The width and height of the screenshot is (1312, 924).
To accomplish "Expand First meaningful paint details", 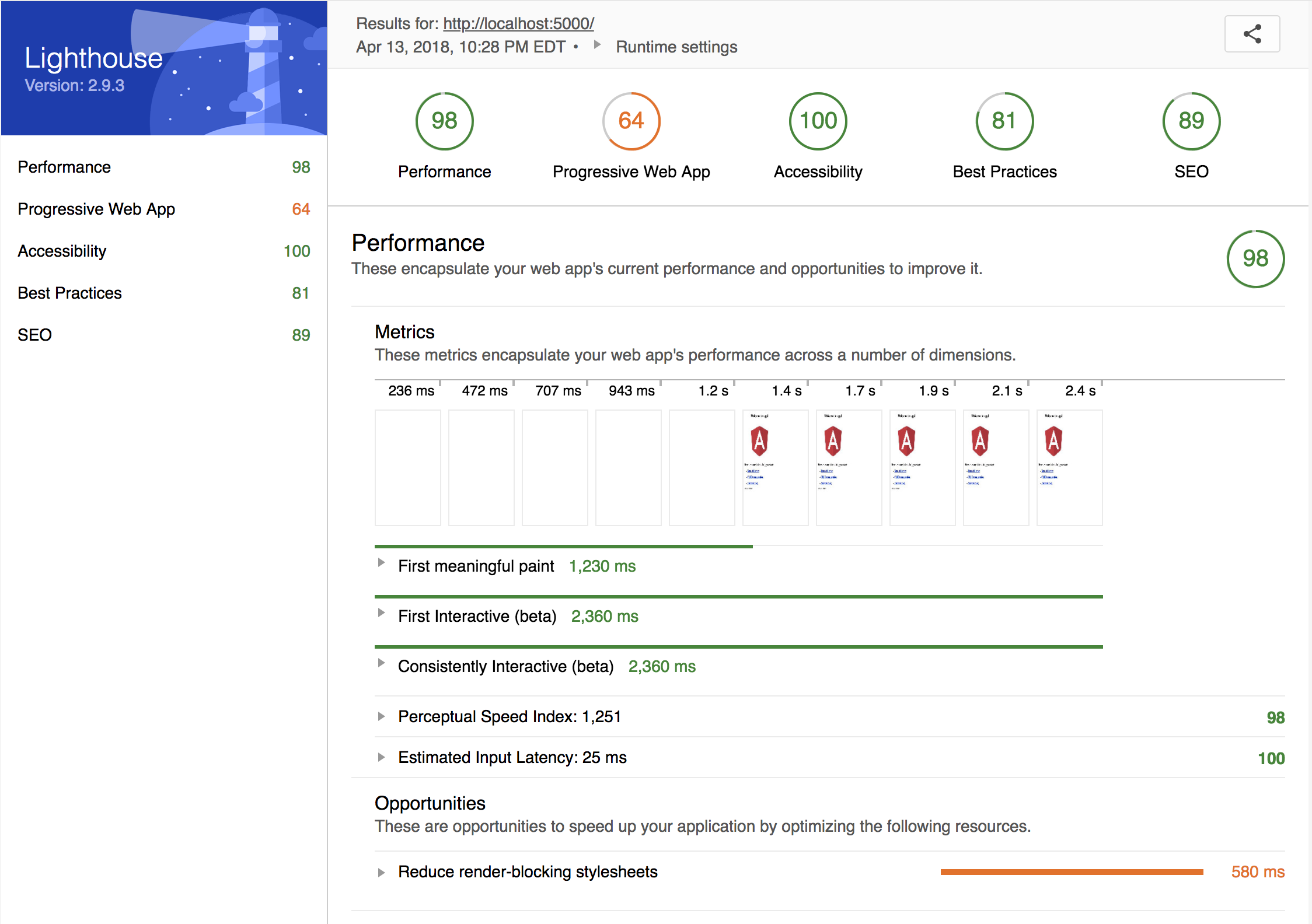I will (x=381, y=563).
